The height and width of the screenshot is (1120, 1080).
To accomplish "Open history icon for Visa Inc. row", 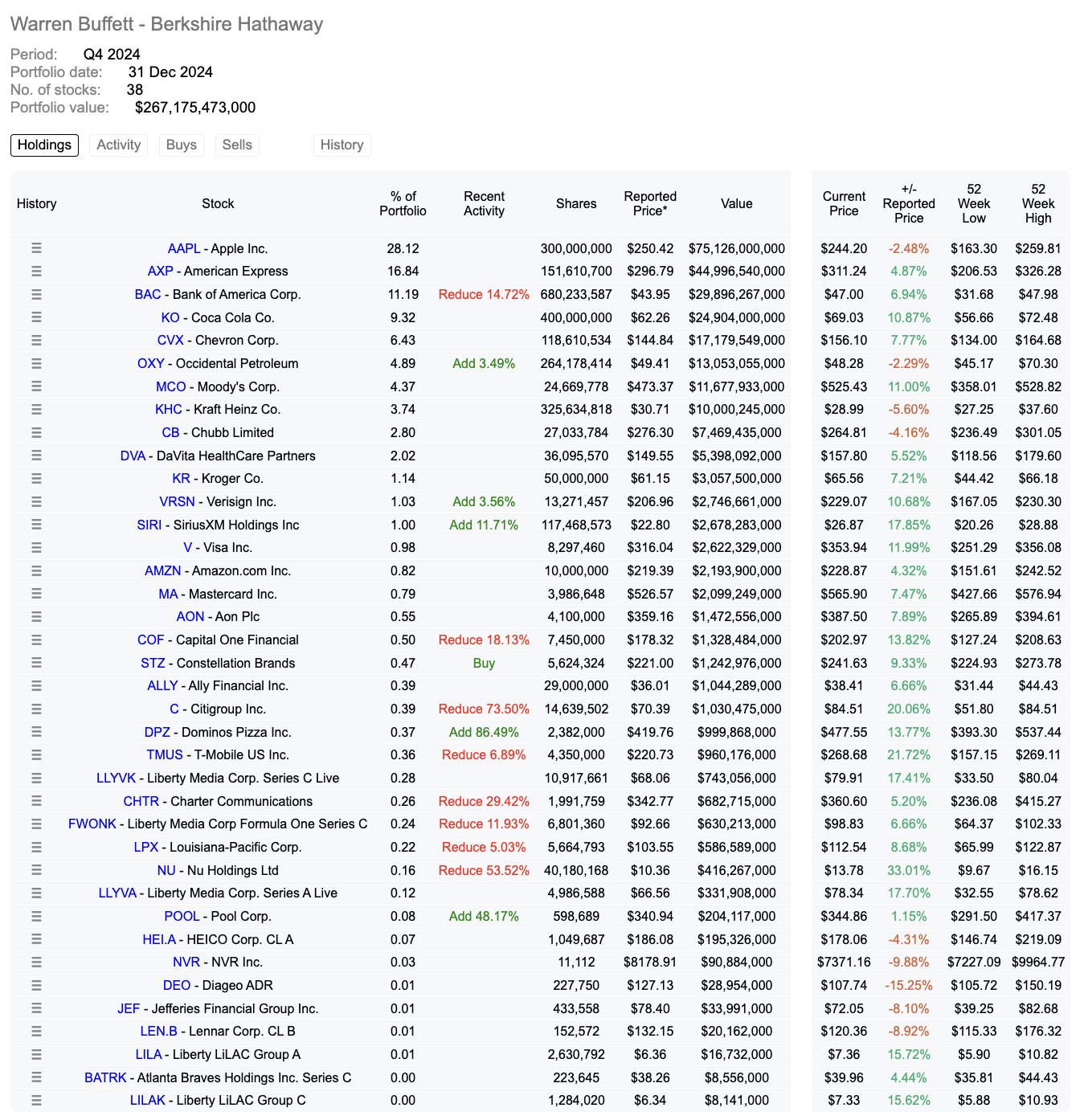I will point(36,548).
